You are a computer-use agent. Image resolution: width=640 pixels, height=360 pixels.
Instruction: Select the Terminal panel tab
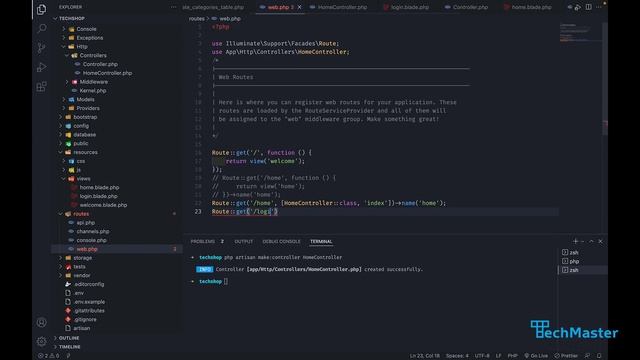click(x=321, y=242)
